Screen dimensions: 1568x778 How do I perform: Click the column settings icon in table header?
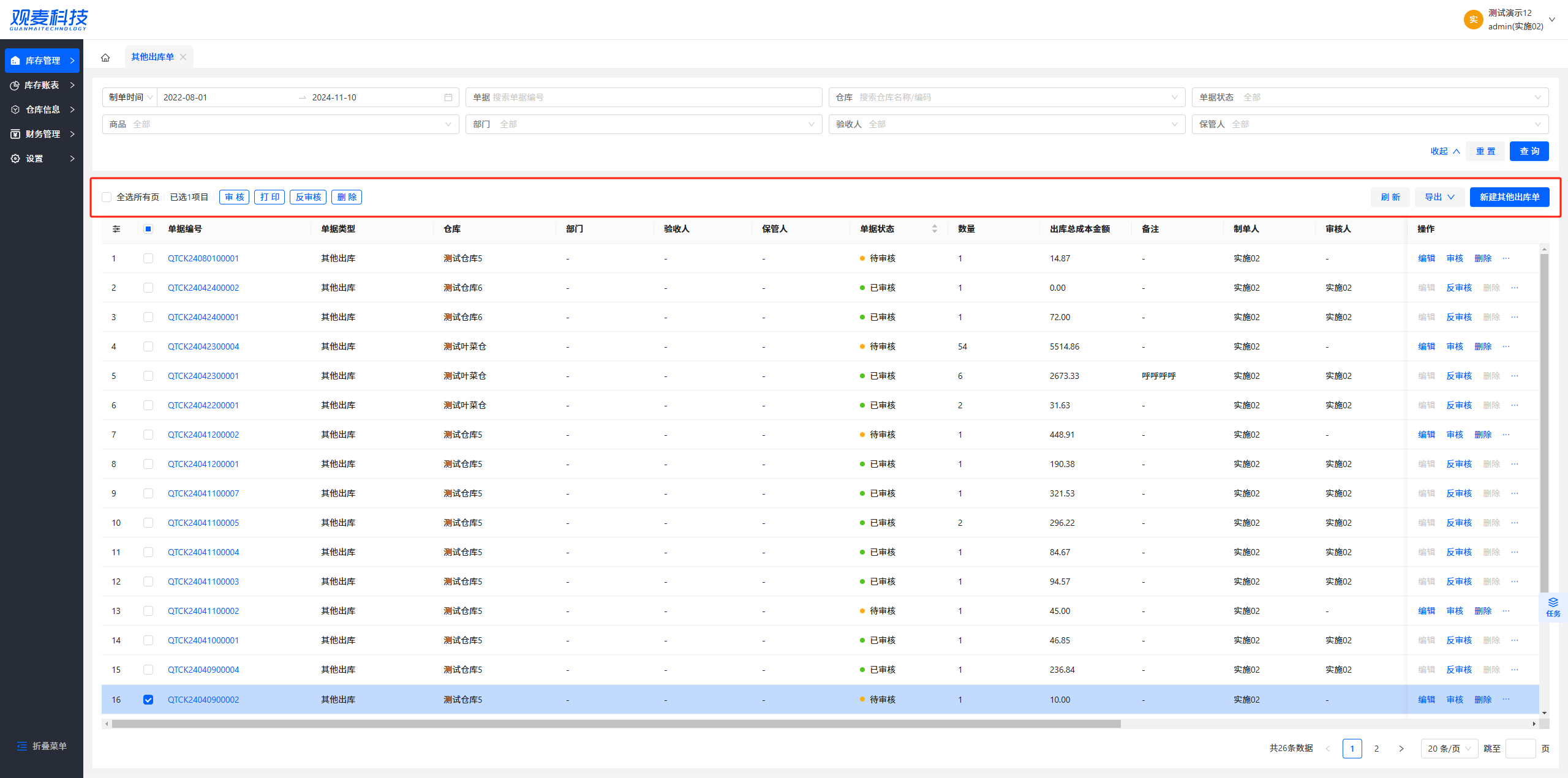(116, 229)
